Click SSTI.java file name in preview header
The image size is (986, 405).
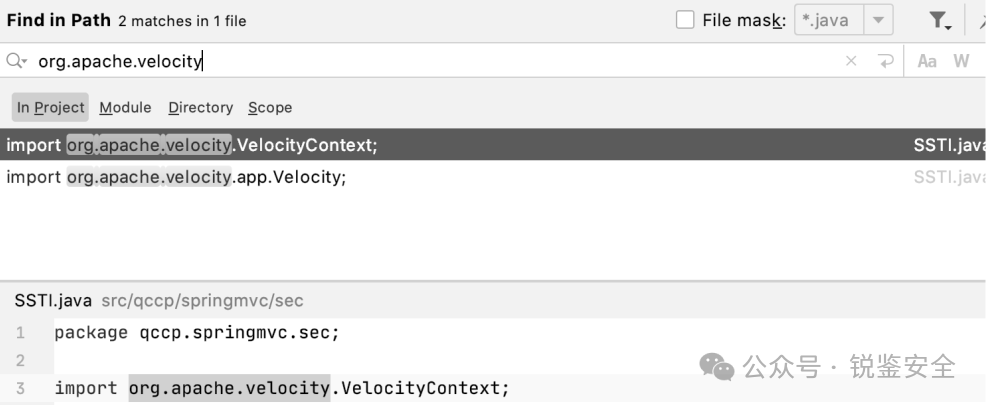pos(53,301)
